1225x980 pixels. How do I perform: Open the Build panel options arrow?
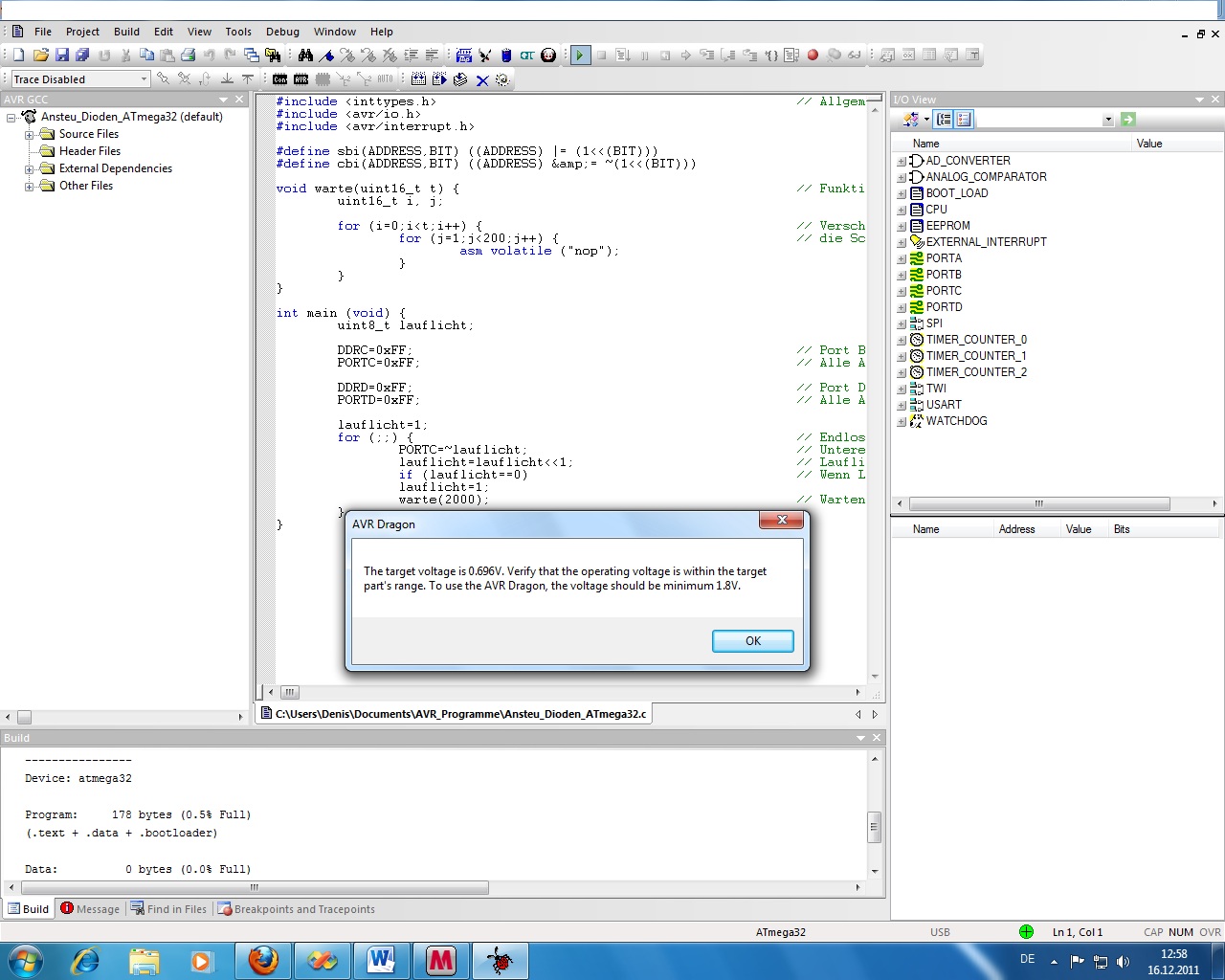coord(860,738)
